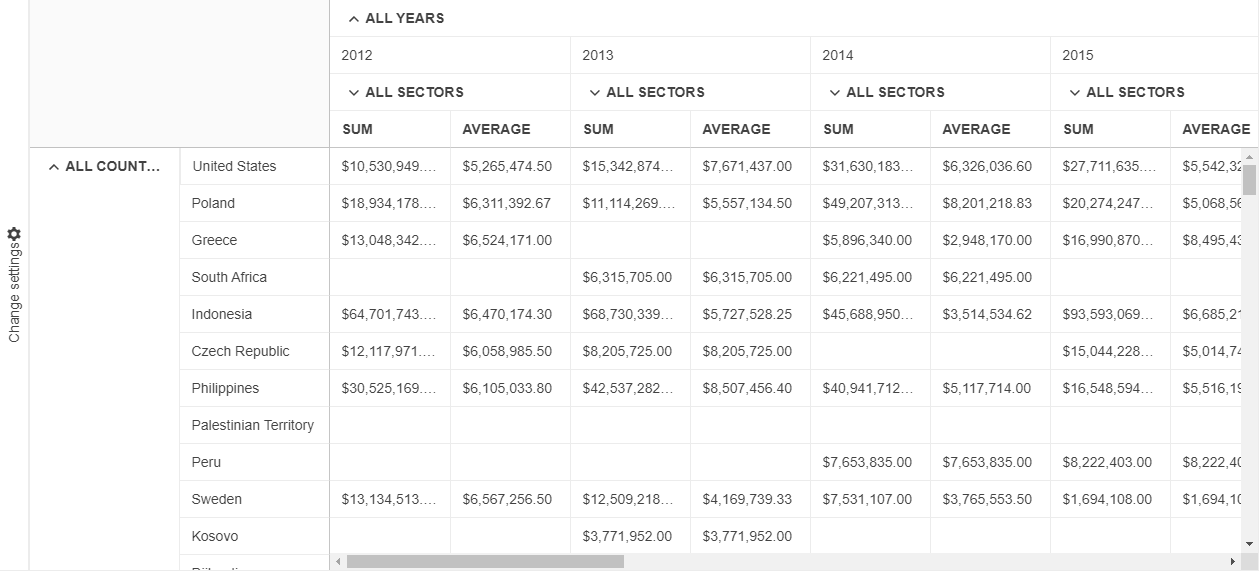Expand ALL SECTORS under 2013
Image resolution: width=1259 pixels, height=573 pixels.
594,93
